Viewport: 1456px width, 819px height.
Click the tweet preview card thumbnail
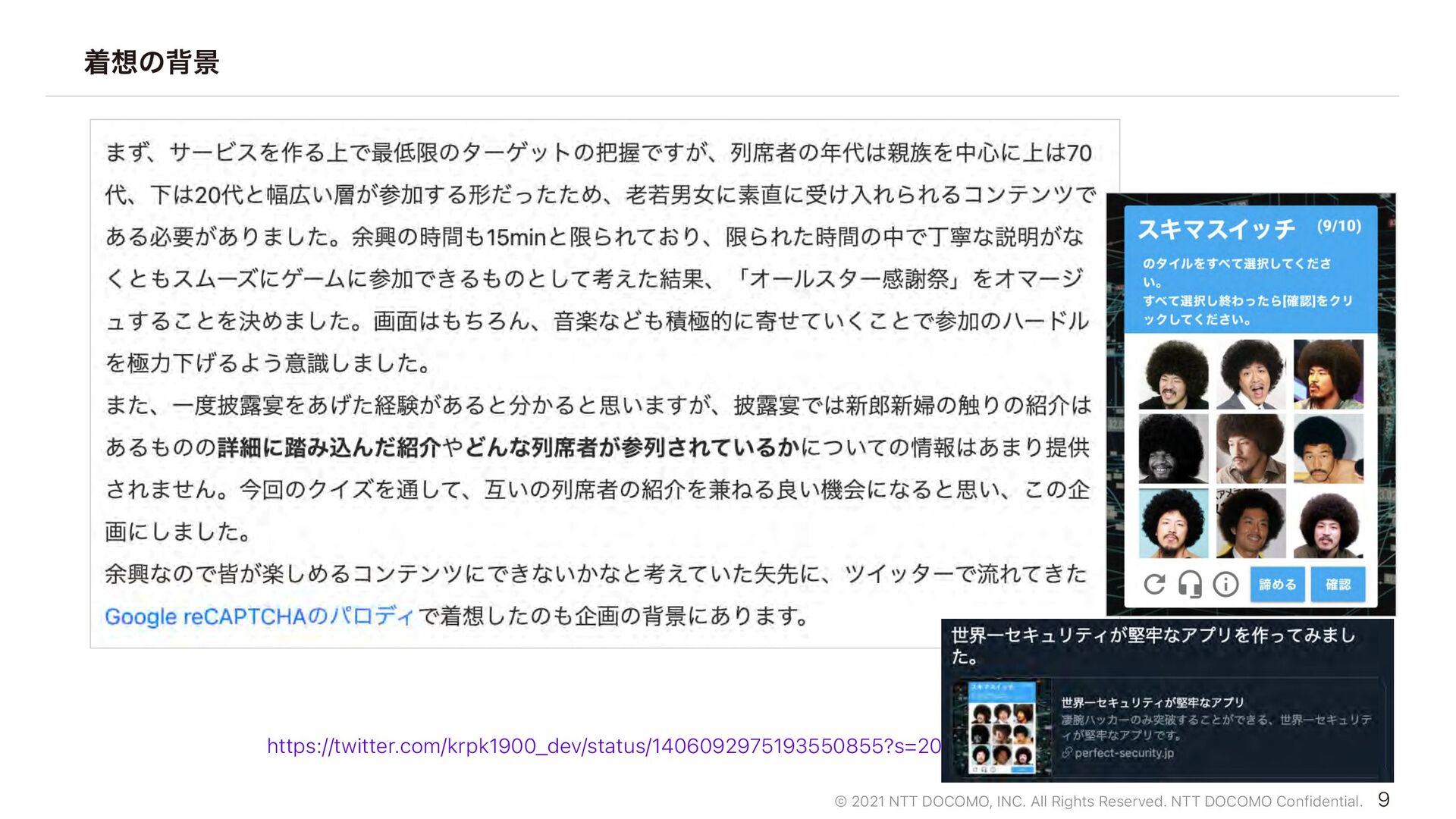1002,729
